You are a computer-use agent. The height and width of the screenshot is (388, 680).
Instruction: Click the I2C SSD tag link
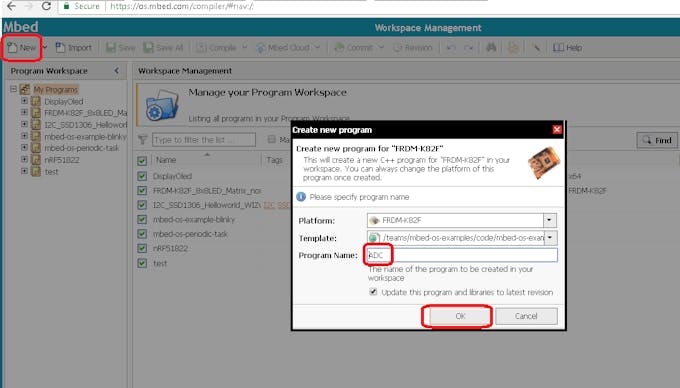pos(277,205)
